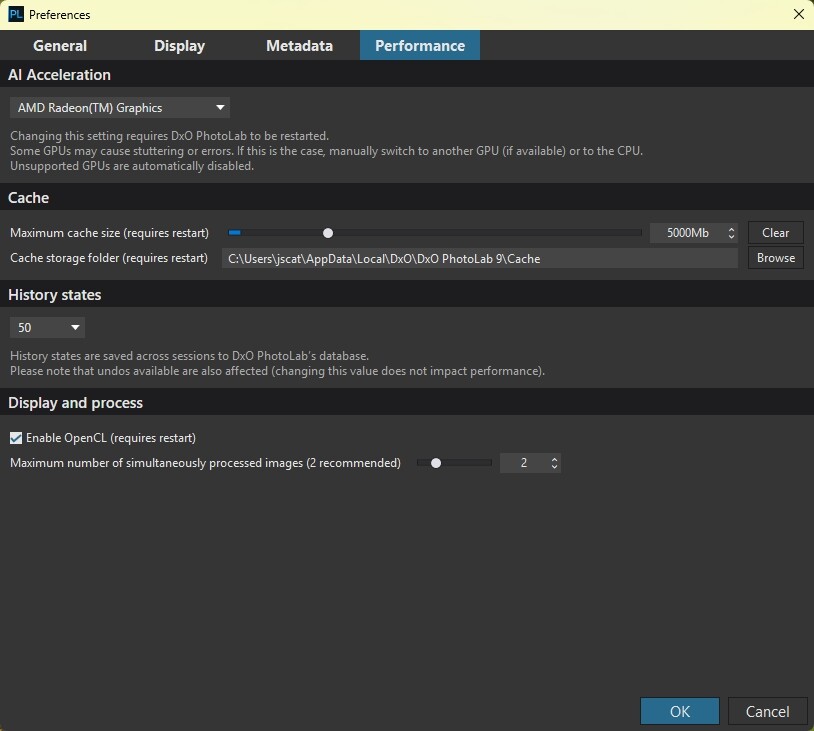Dismiss the dialog with Cancel
The height and width of the screenshot is (731, 814).
pyautogui.click(x=767, y=711)
